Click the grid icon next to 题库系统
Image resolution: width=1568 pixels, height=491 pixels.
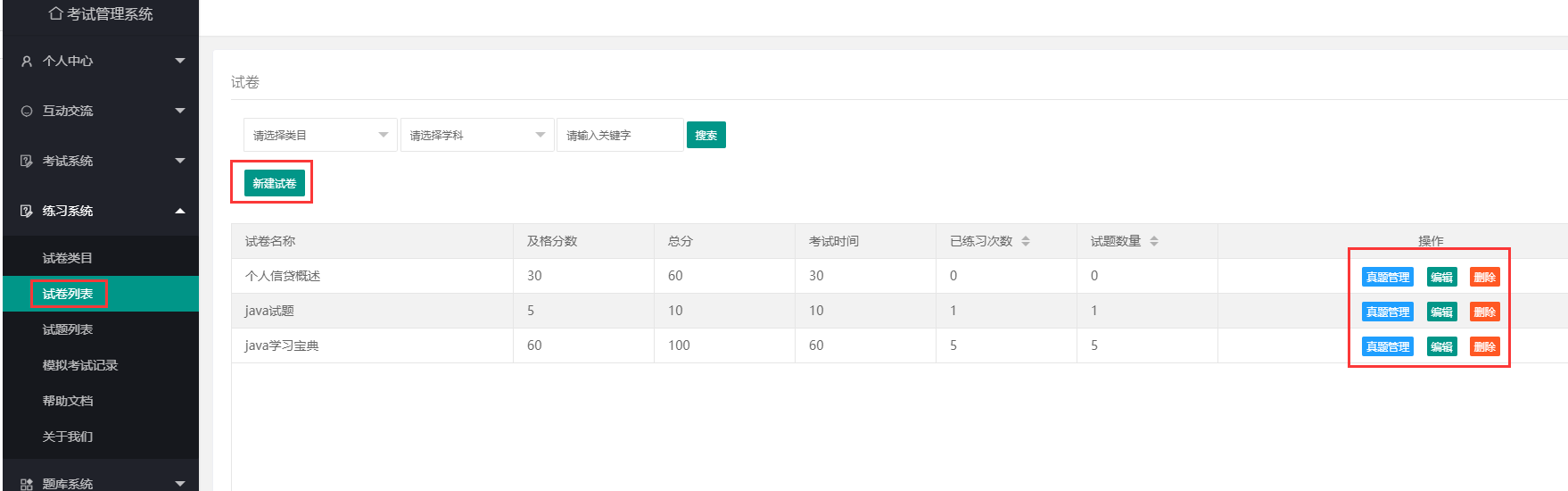pos(27,484)
